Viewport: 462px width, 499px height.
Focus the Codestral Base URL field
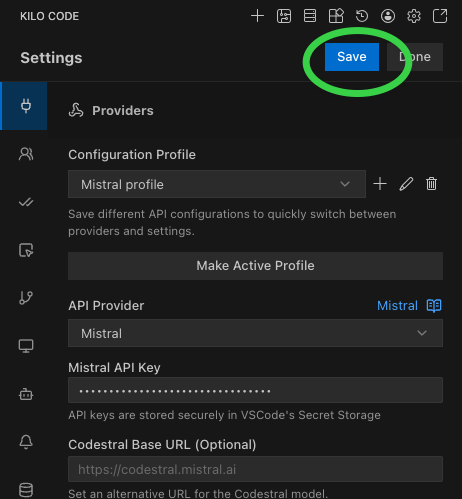pyautogui.click(x=255, y=469)
